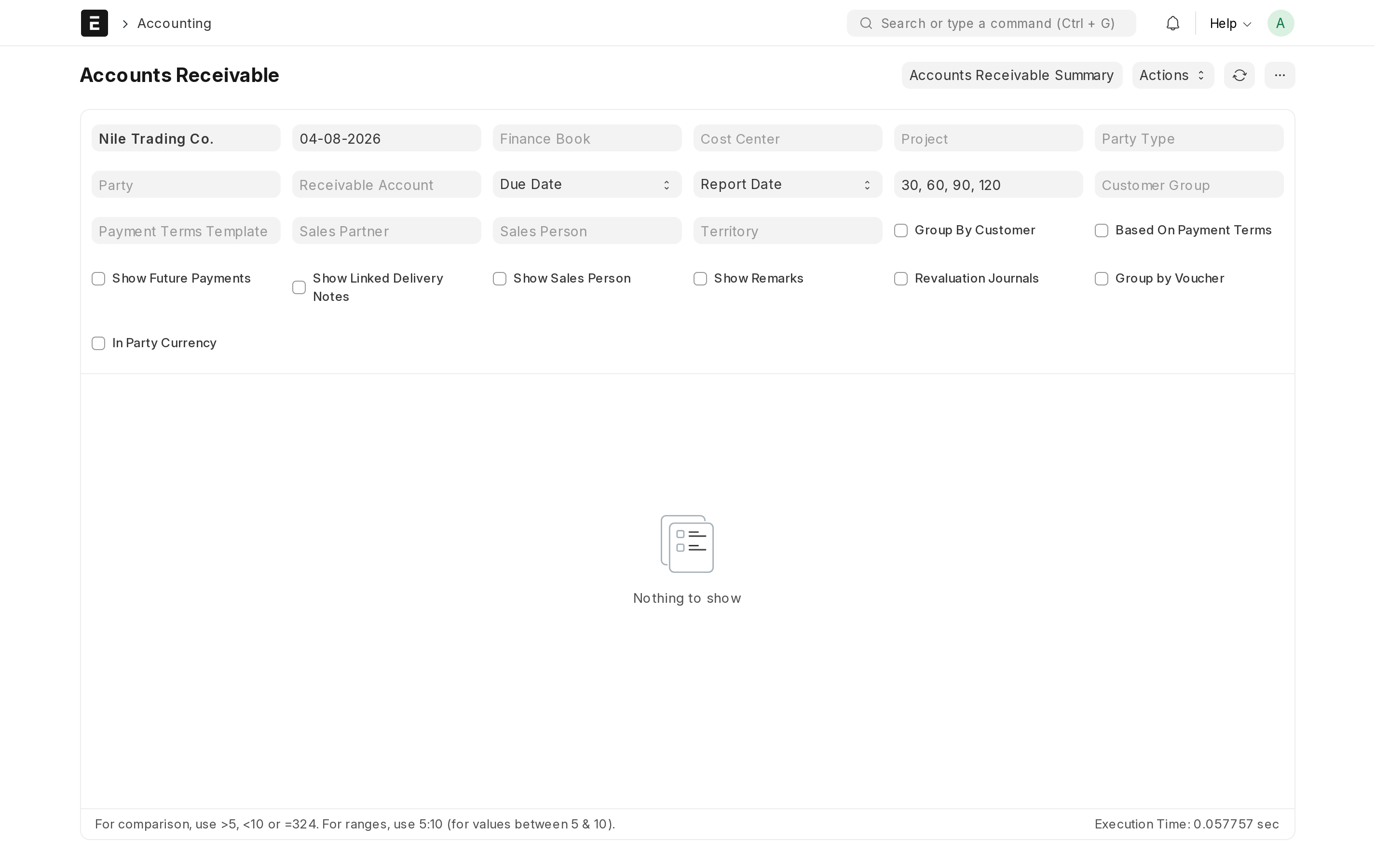Enable Show Linked Delivery Notes
This screenshot has width=1389, height=868.
click(299, 287)
